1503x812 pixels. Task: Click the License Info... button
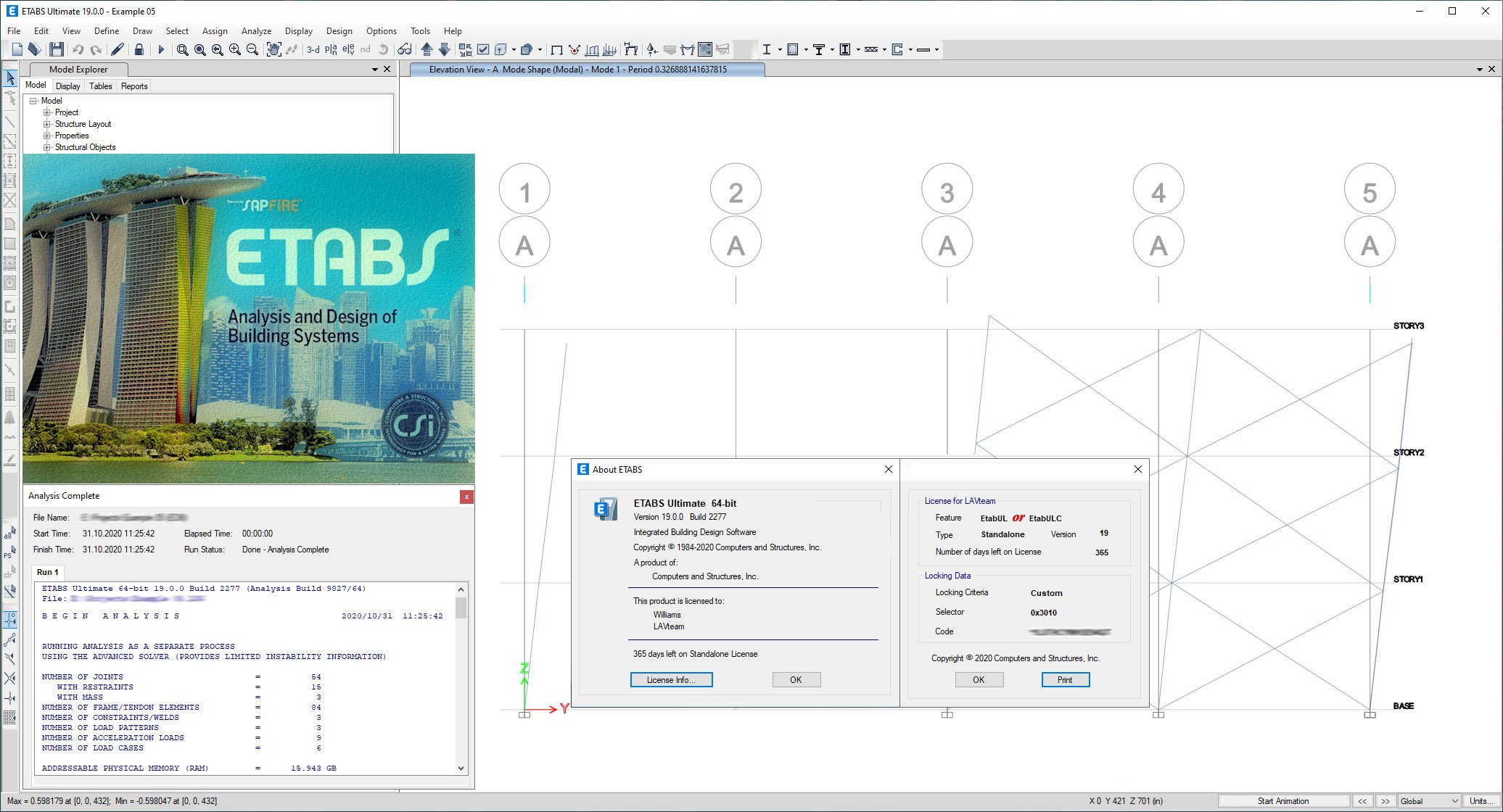point(671,680)
